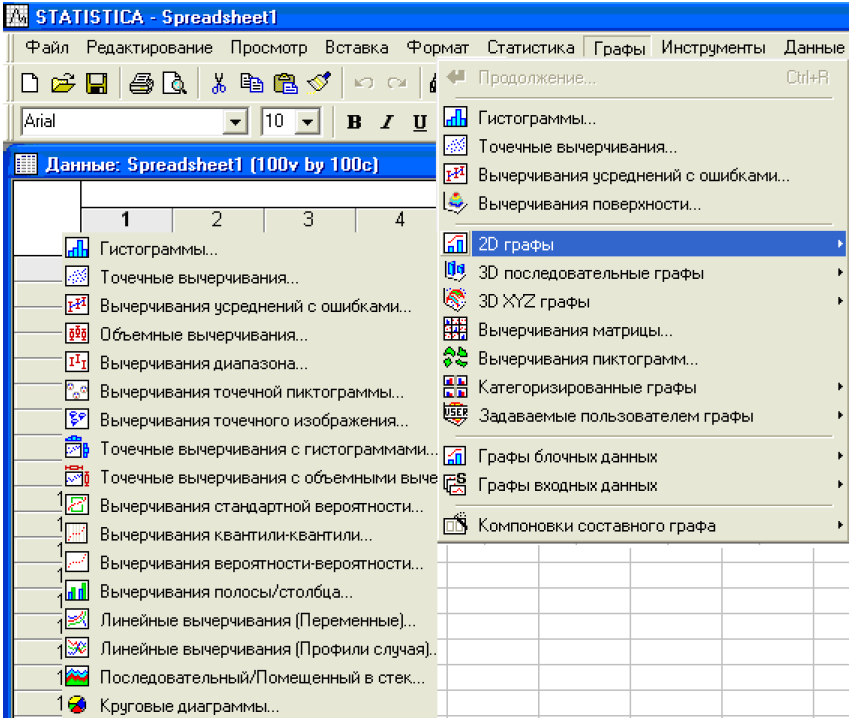The width and height of the screenshot is (860, 726).
Task: Open the Редактирование menu
Action: (149, 48)
